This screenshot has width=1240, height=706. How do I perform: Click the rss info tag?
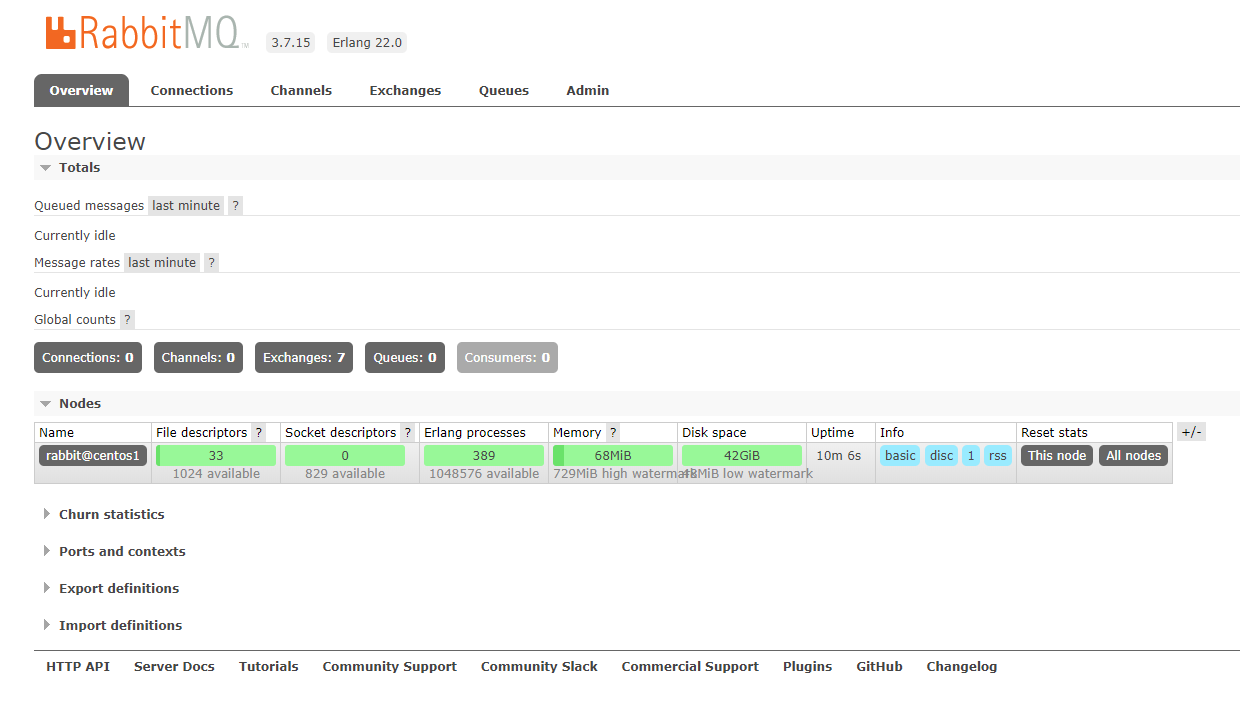[x=998, y=455]
